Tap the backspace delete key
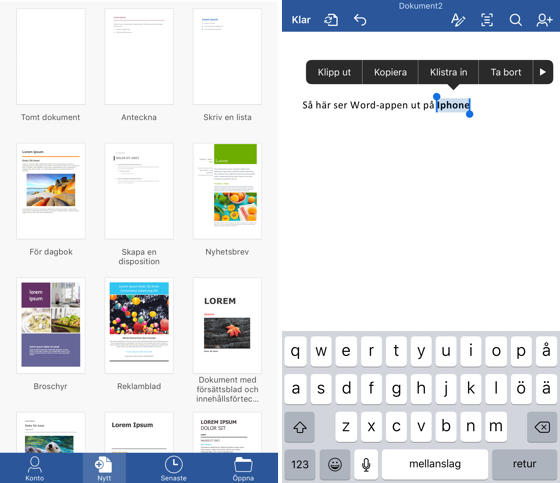Viewport: 560px width, 483px height. [542, 427]
